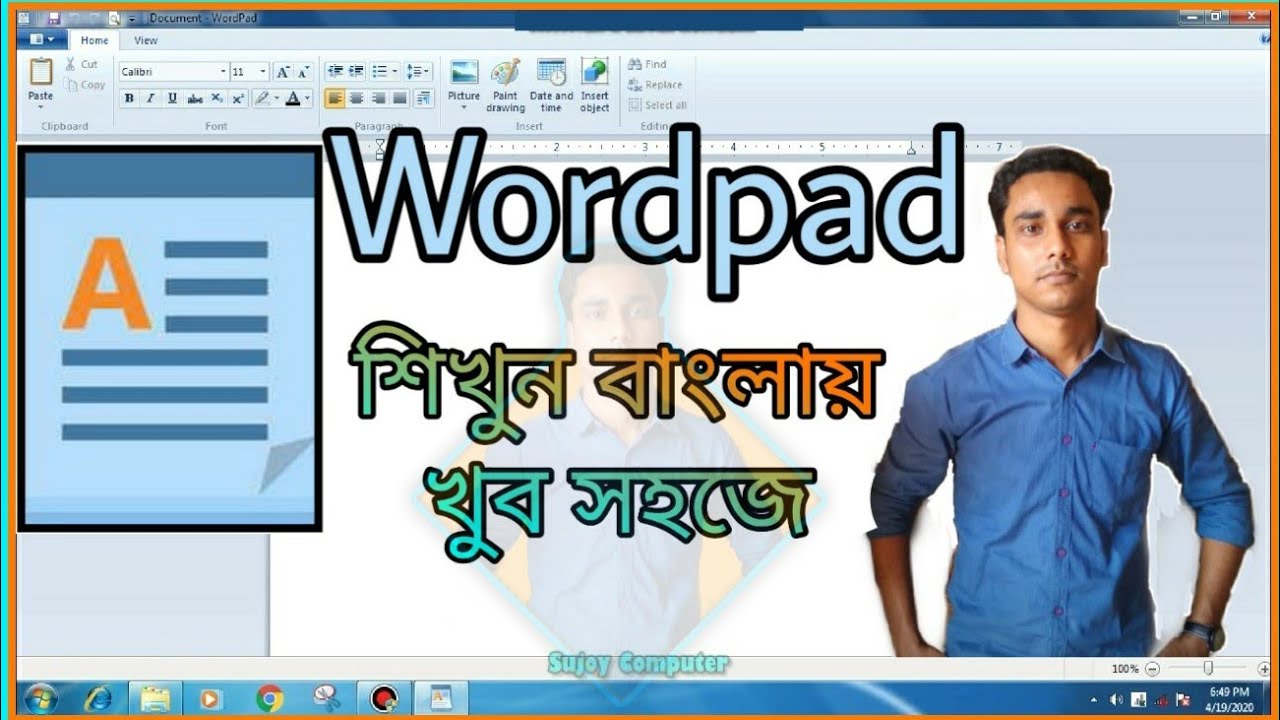The image size is (1280, 720).
Task: Switch to the View tab
Action: [146, 40]
